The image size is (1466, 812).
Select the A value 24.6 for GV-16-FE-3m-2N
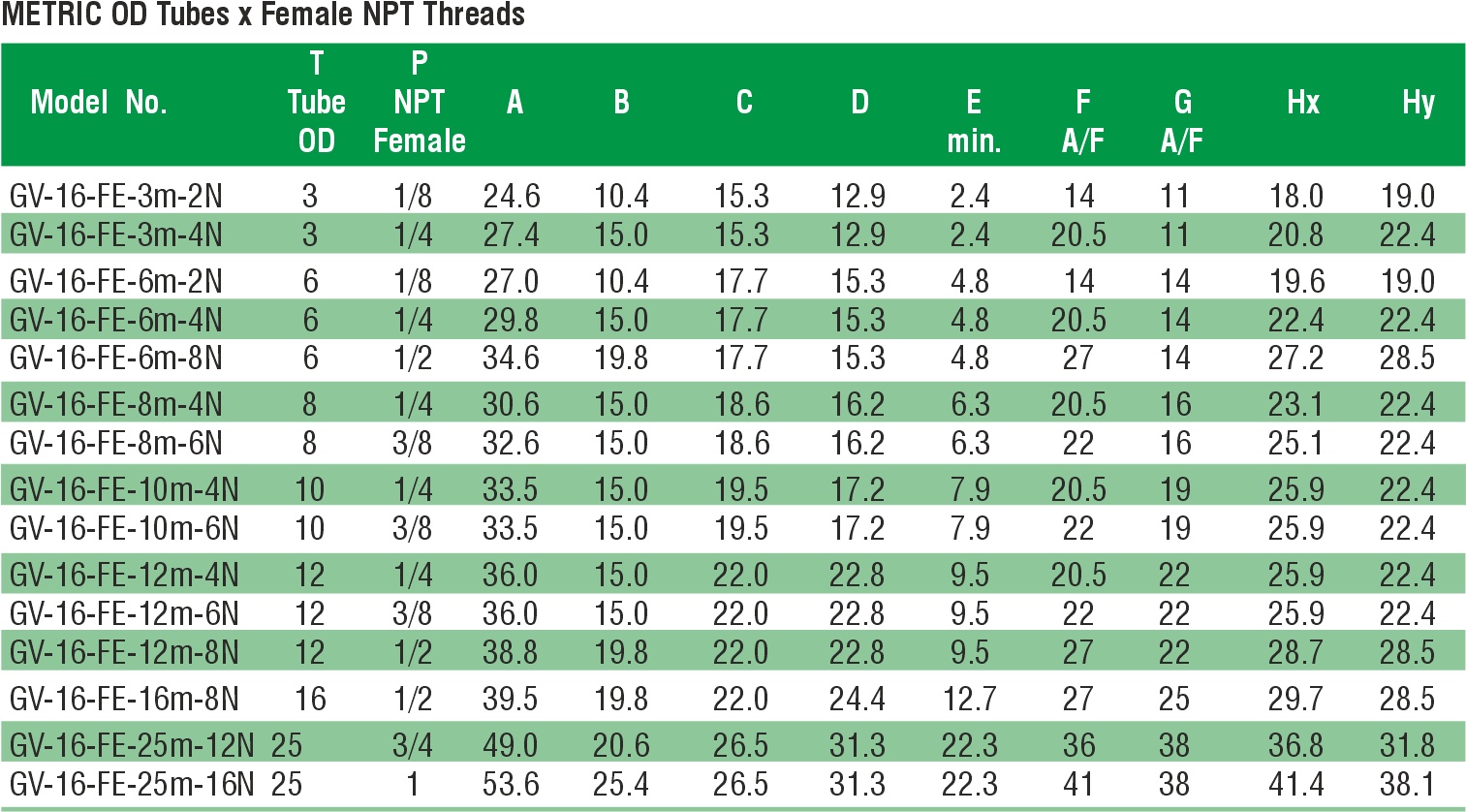pos(511,197)
